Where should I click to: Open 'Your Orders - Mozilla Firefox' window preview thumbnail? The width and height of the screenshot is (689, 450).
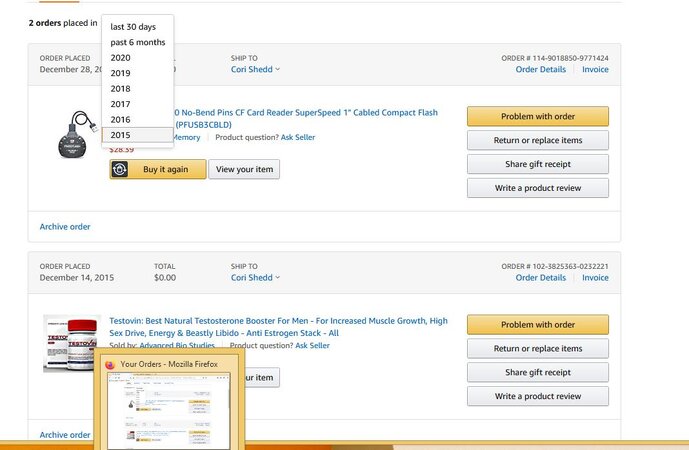click(x=169, y=411)
